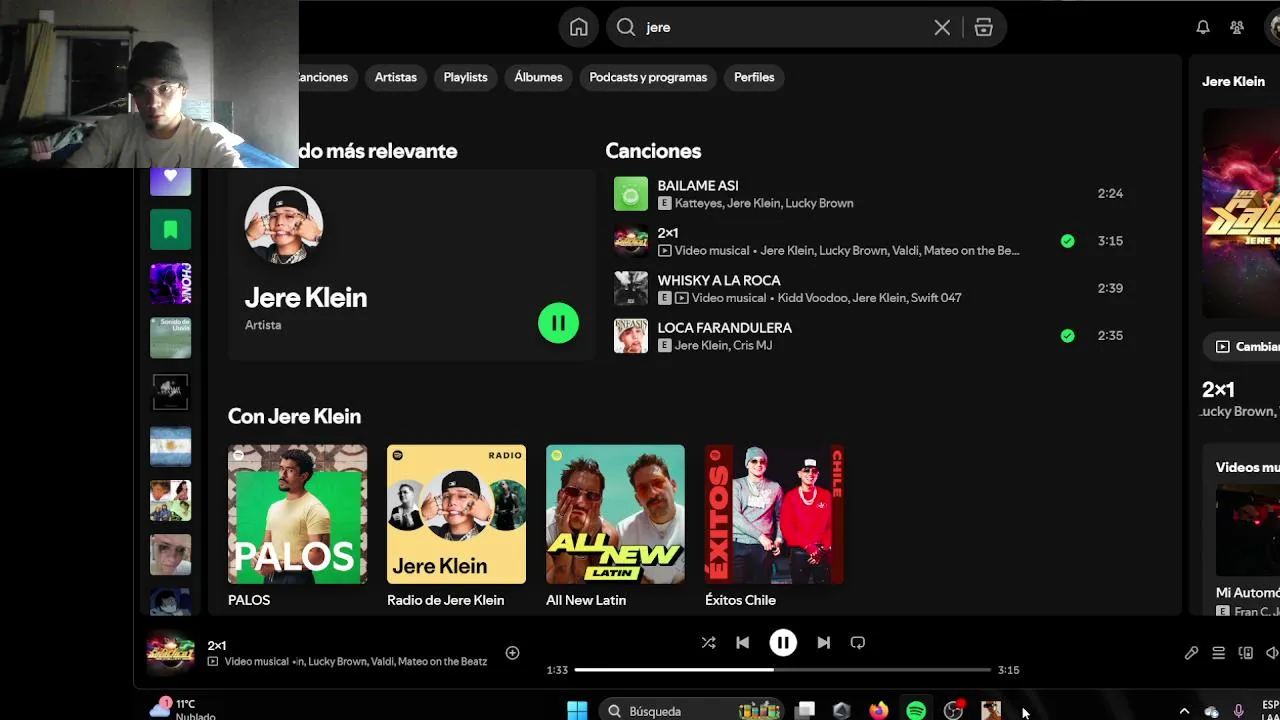
Task: Filter results by Perfiles
Action: 754,77
